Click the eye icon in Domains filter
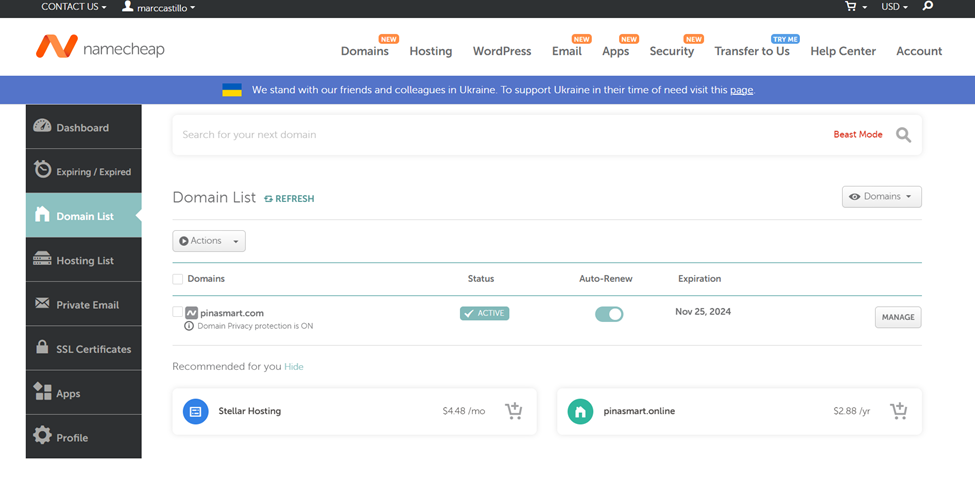The width and height of the screenshot is (975, 478). tap(854, 196)
